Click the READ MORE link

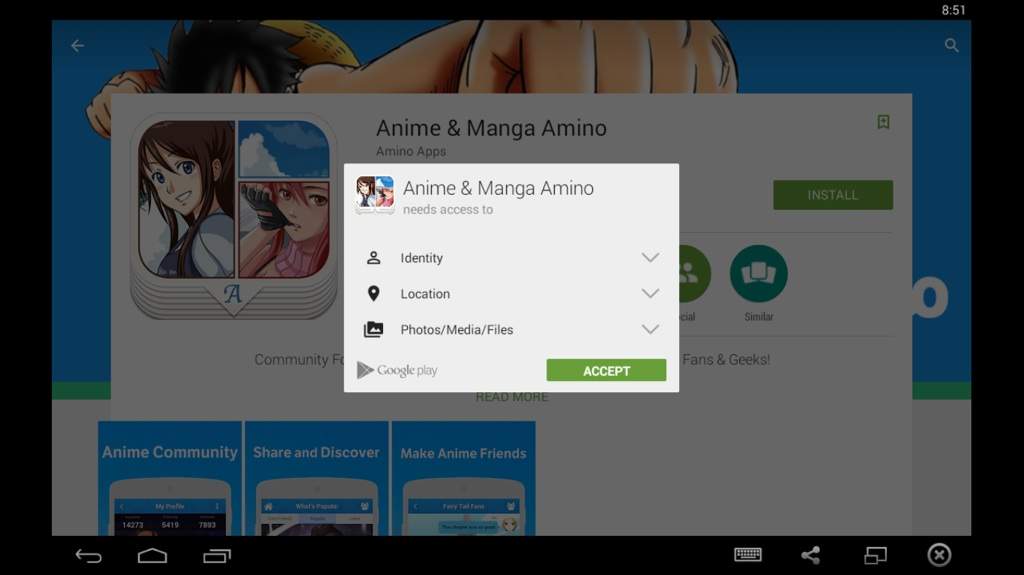click(512, 397)
